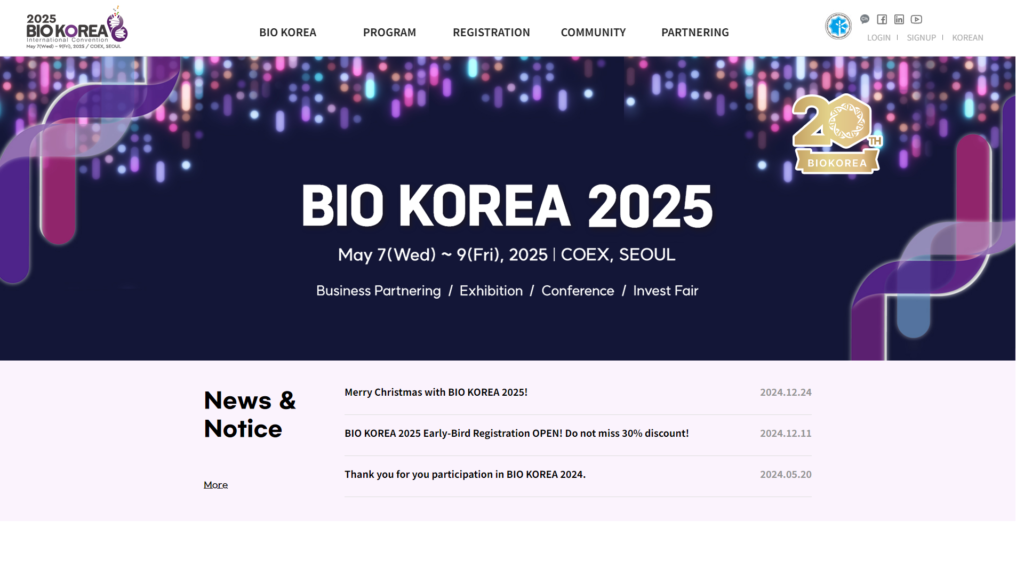This screenshot has width=1024, height=576.
Task: Click the Conference text in the banner
Action: tap(578, 291)
